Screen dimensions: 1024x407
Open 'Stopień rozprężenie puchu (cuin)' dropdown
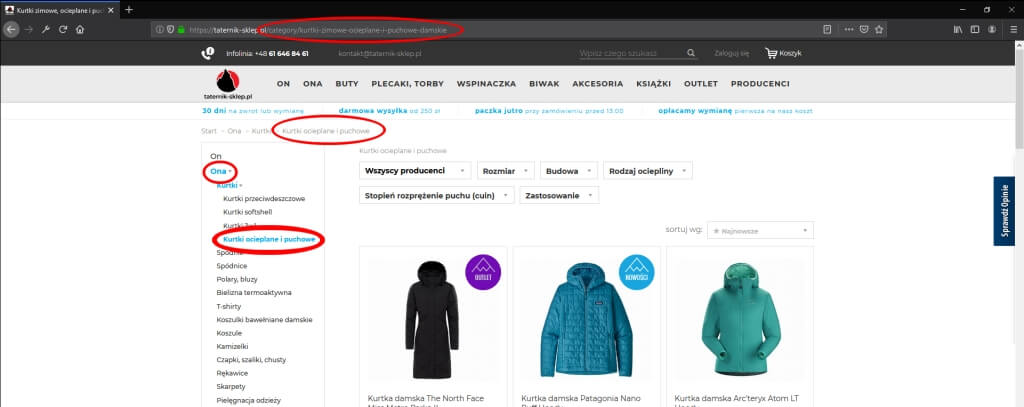tap(437, 195)
